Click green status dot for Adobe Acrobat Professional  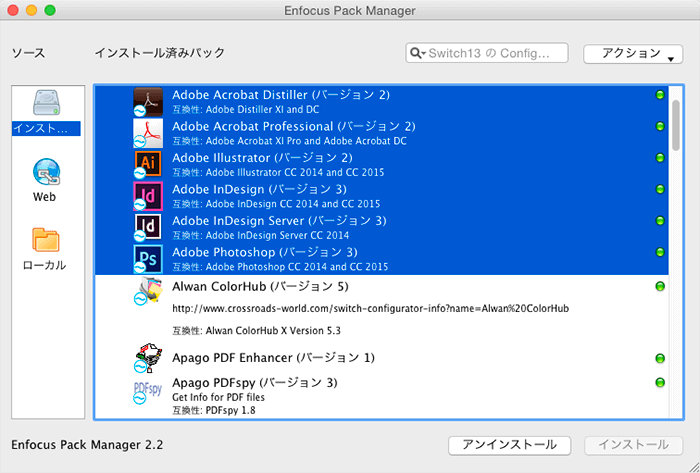pyautogui.click(x=660, y=126)
